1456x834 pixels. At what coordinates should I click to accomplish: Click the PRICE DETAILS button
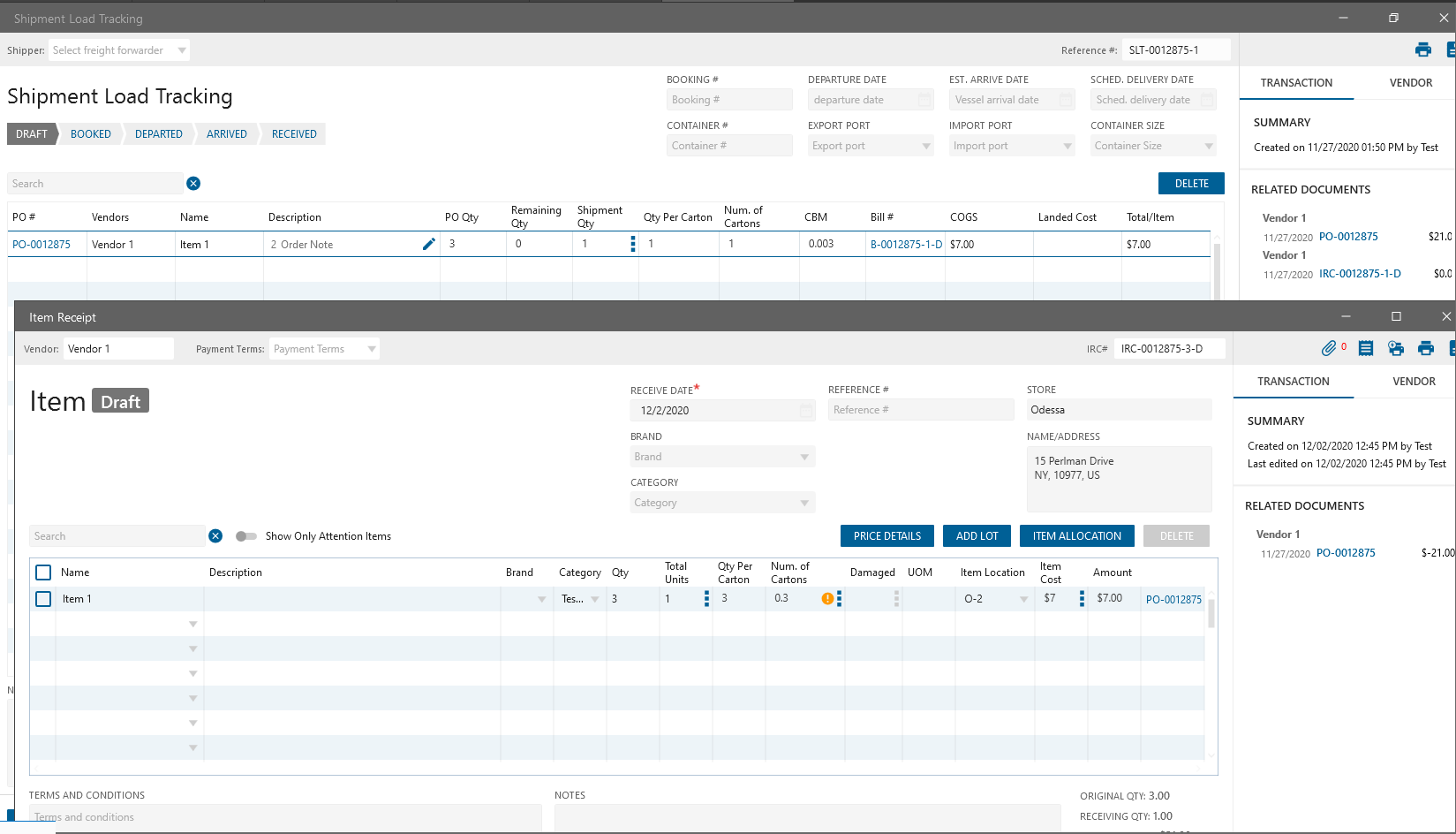[x=886, y=536]
